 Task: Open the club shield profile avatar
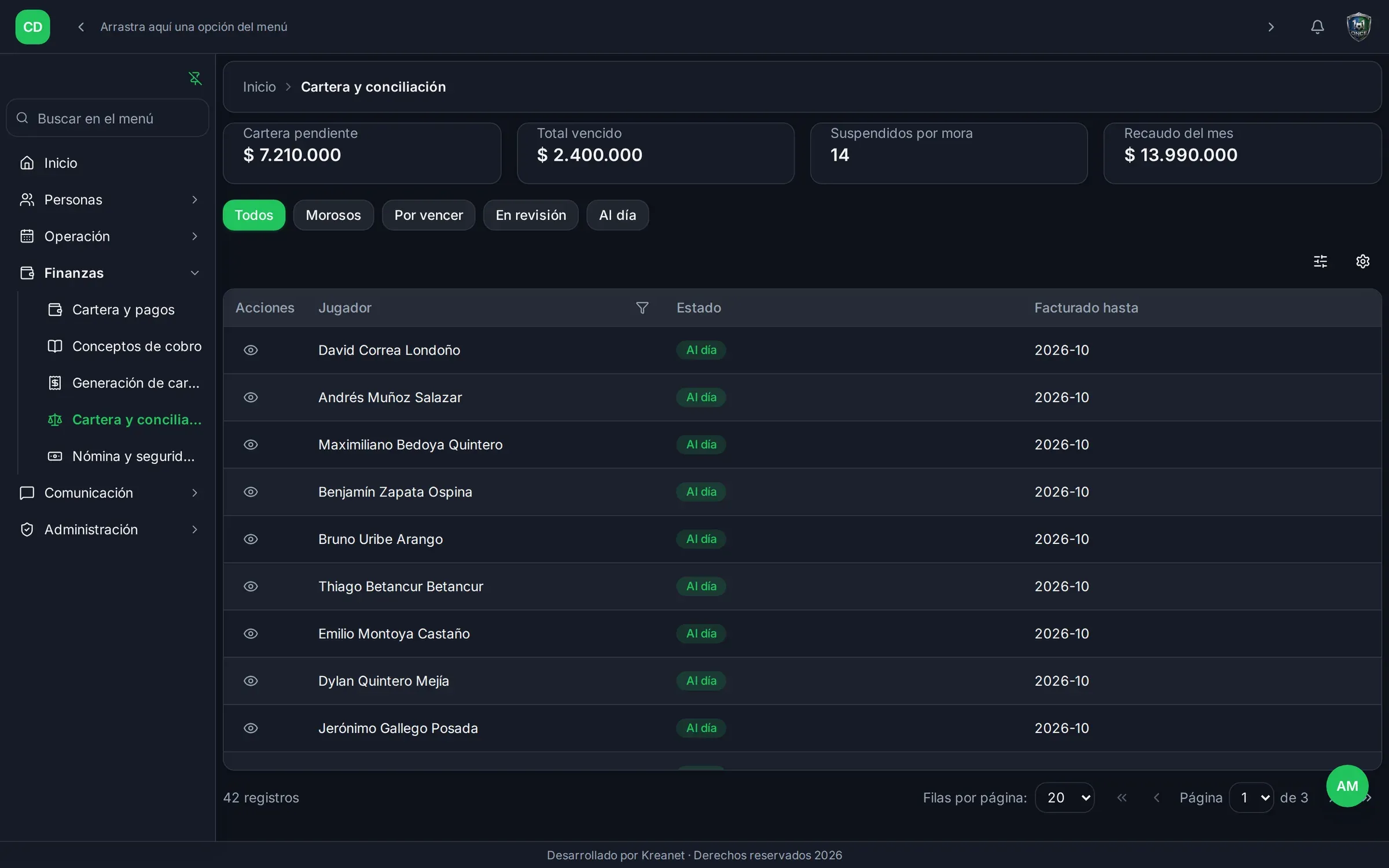tap(1358, 27)
